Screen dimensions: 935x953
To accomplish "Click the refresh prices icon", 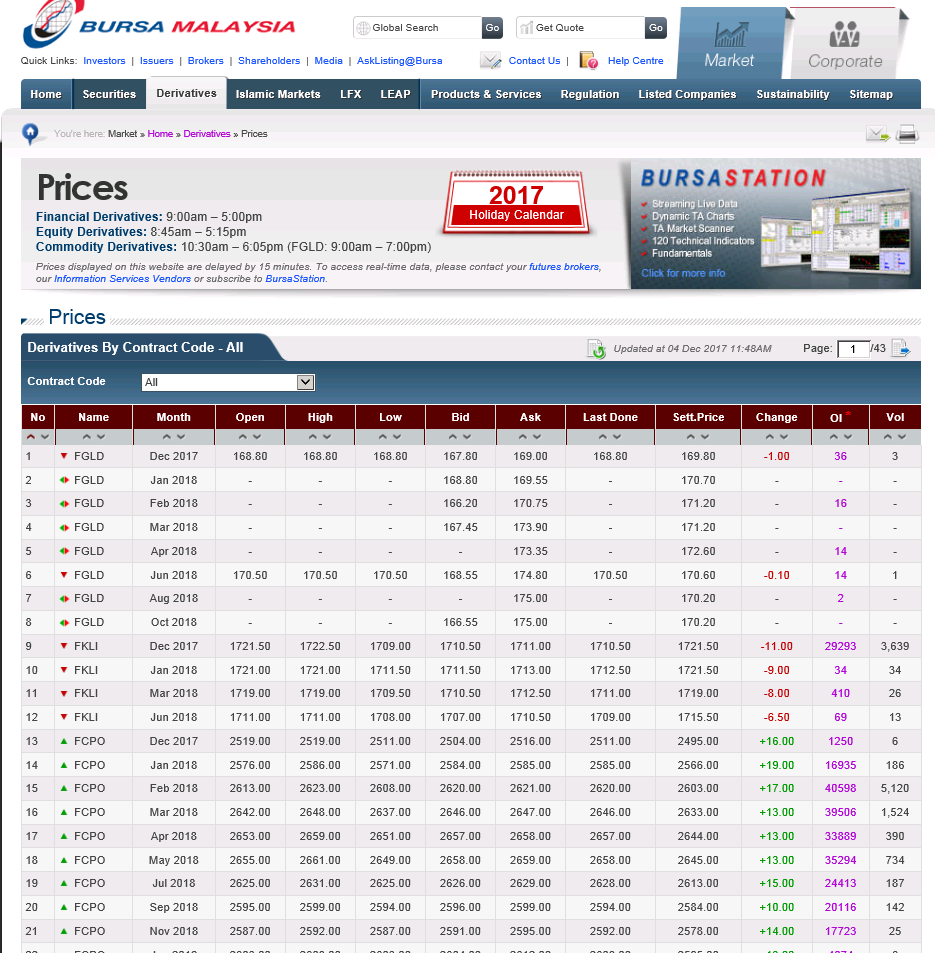I will click(x=596, y=349).
